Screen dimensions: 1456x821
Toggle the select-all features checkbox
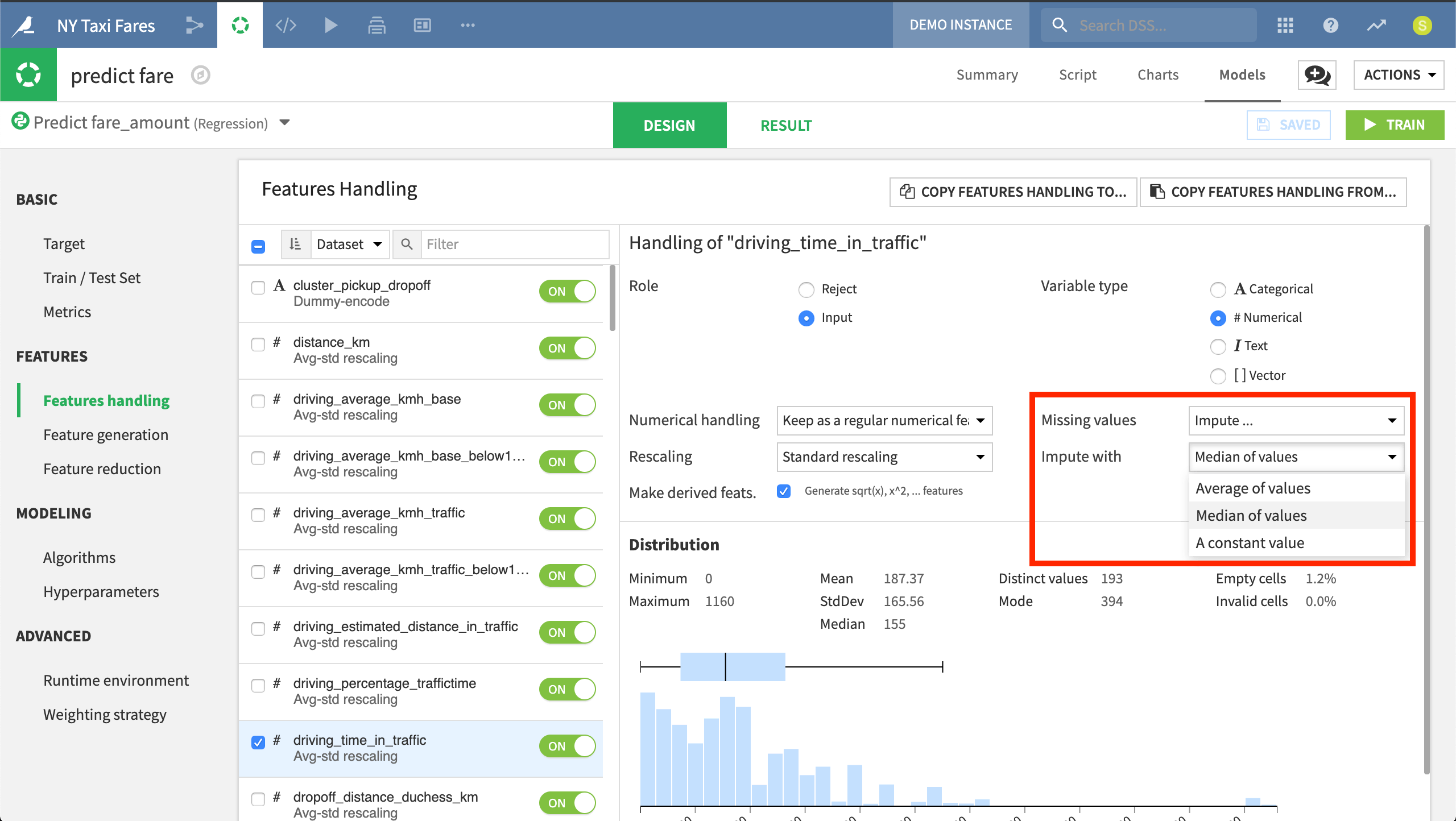click(x=258, y=246)
